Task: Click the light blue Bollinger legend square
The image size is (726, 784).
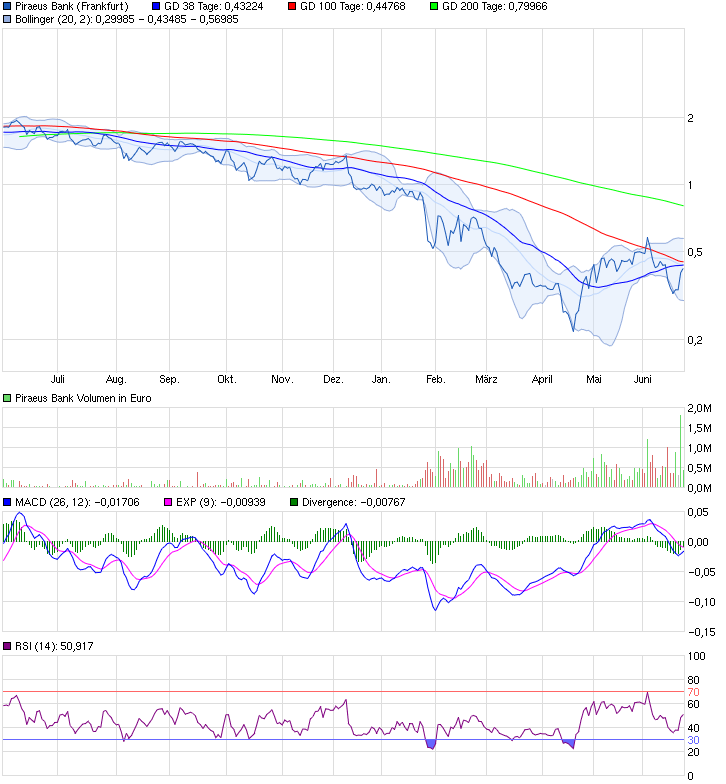Action: pos(7,19)
